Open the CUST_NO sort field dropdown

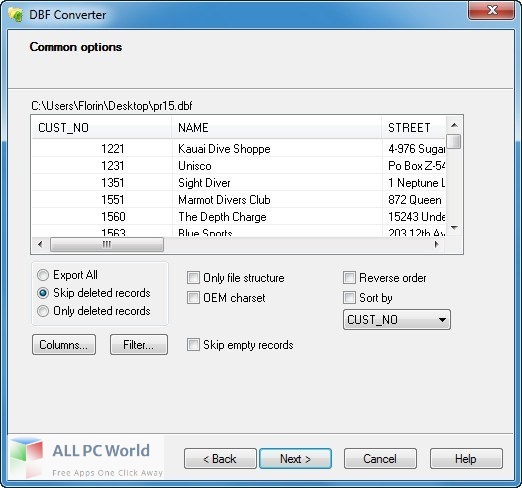(x=397, y=320)
